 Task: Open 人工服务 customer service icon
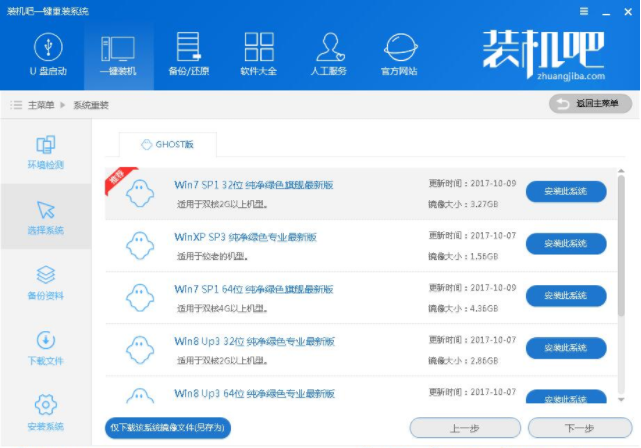[x=330, y=54]
